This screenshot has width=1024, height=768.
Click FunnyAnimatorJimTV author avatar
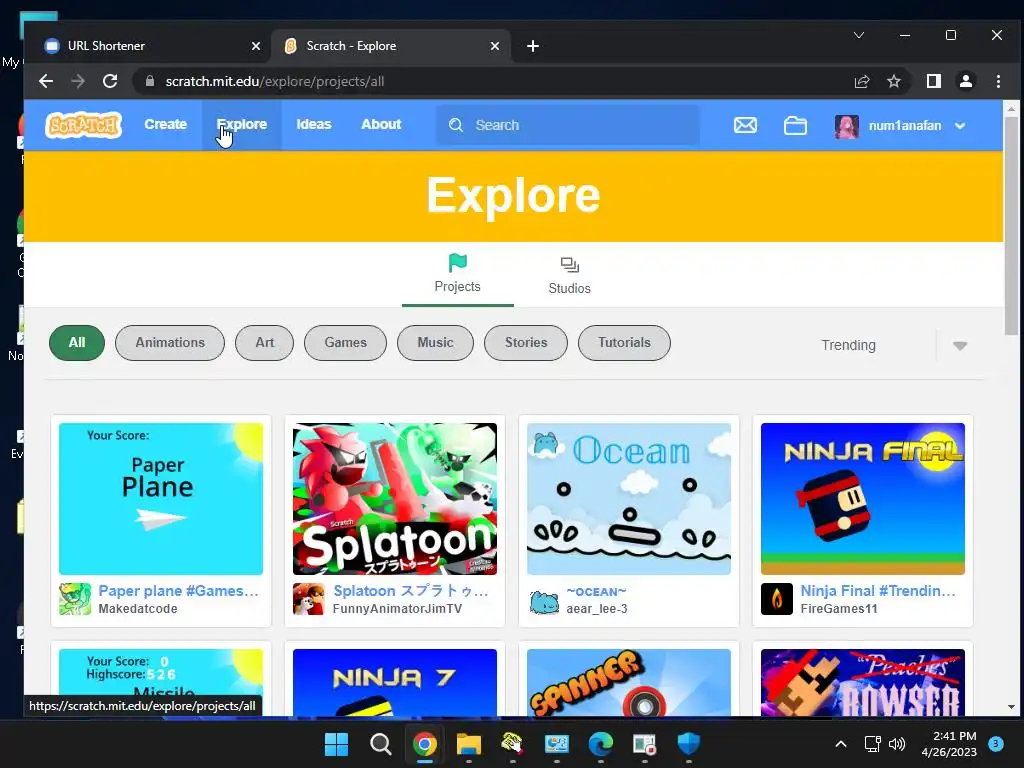tap(308, 599)
